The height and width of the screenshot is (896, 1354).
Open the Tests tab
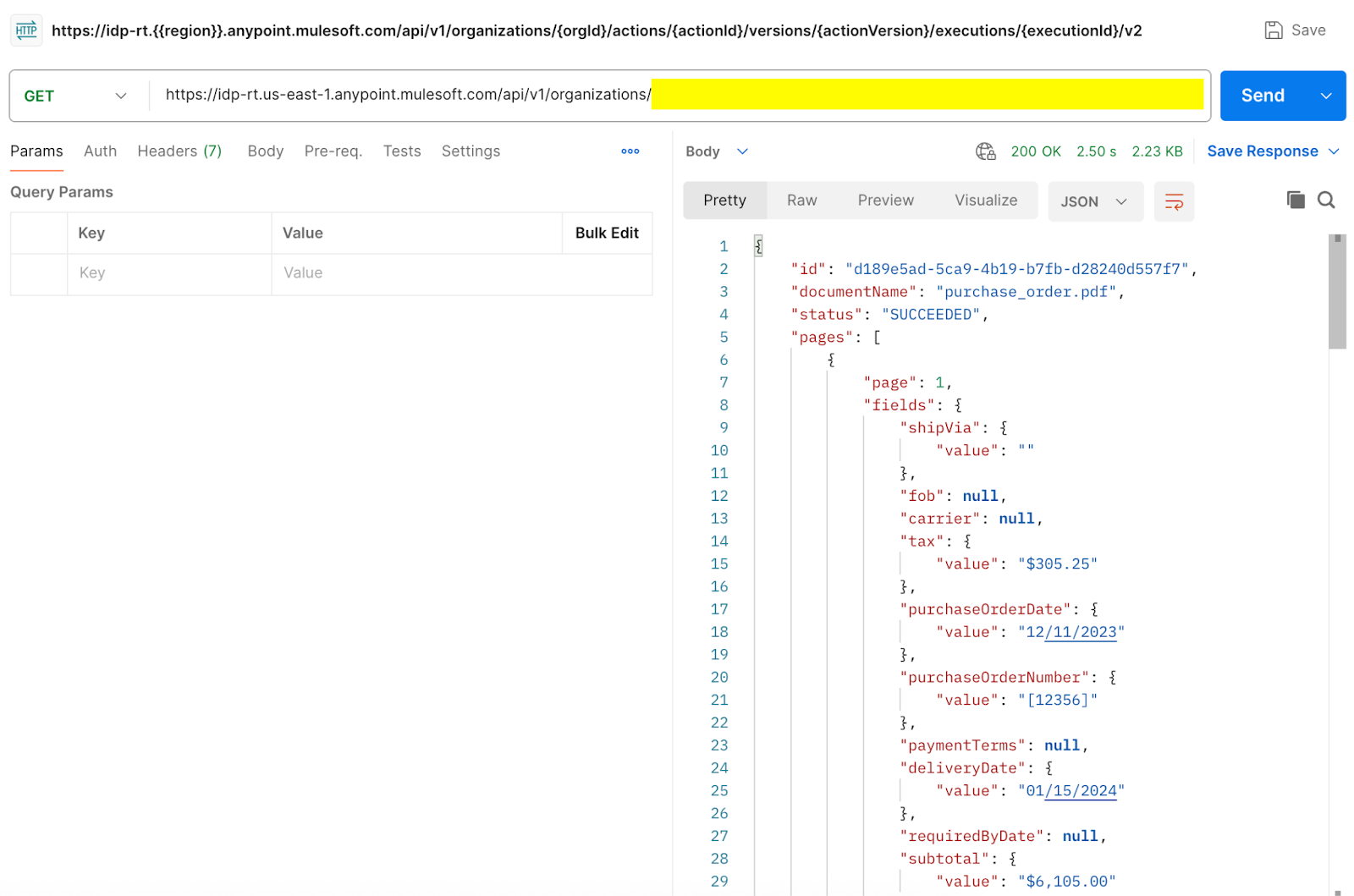coord(401,151)
